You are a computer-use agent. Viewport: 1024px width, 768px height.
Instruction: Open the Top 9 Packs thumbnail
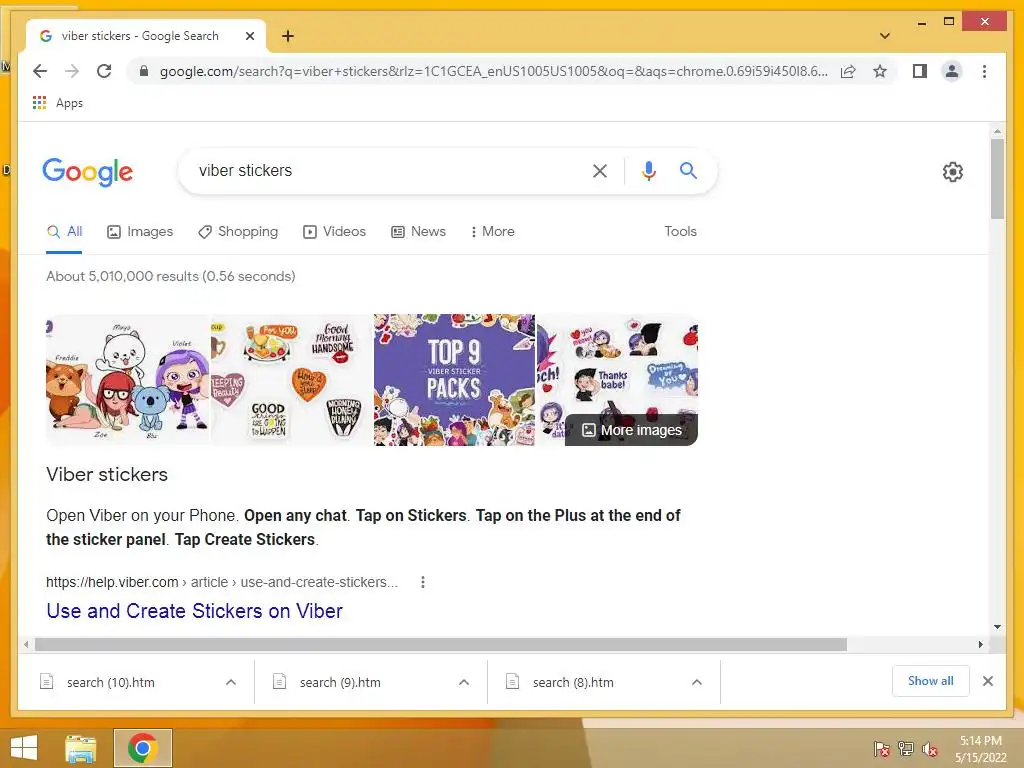(x=454, y=380)
